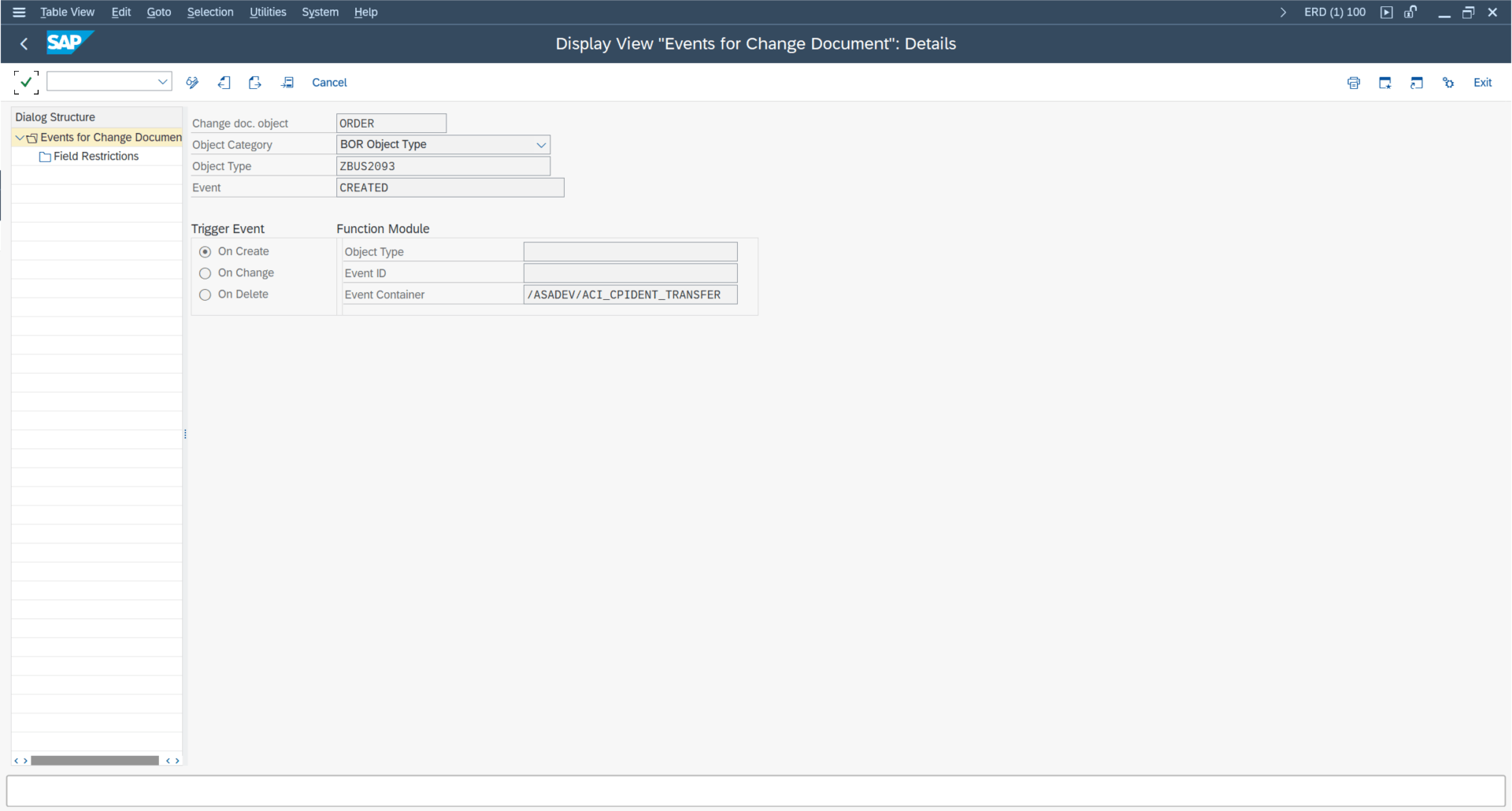Click the Previous Entry icon
Image resolution: width=1512 pixels, height=811 pixels.
224,83
